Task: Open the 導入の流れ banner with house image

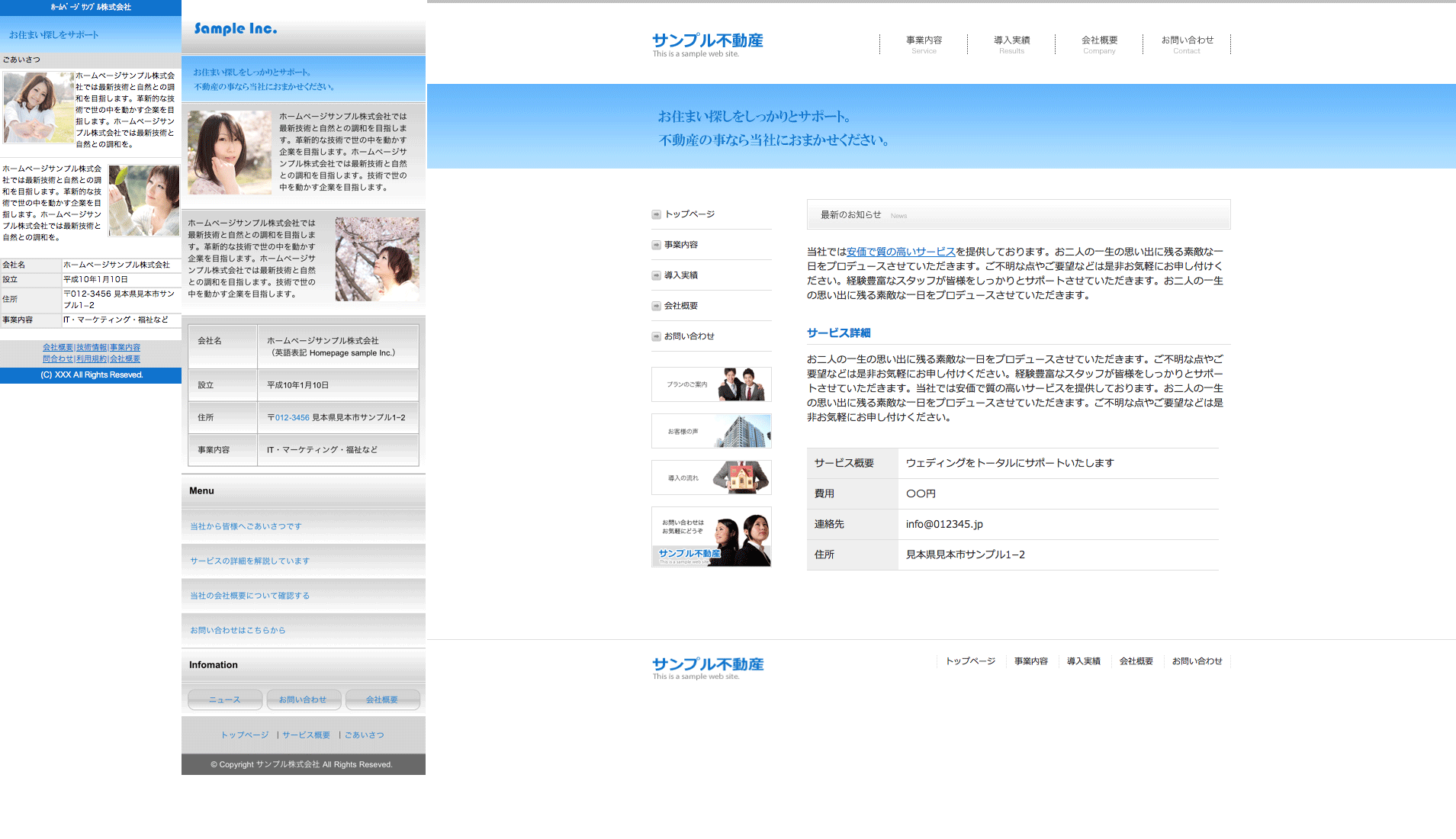Action: (711, 477)
